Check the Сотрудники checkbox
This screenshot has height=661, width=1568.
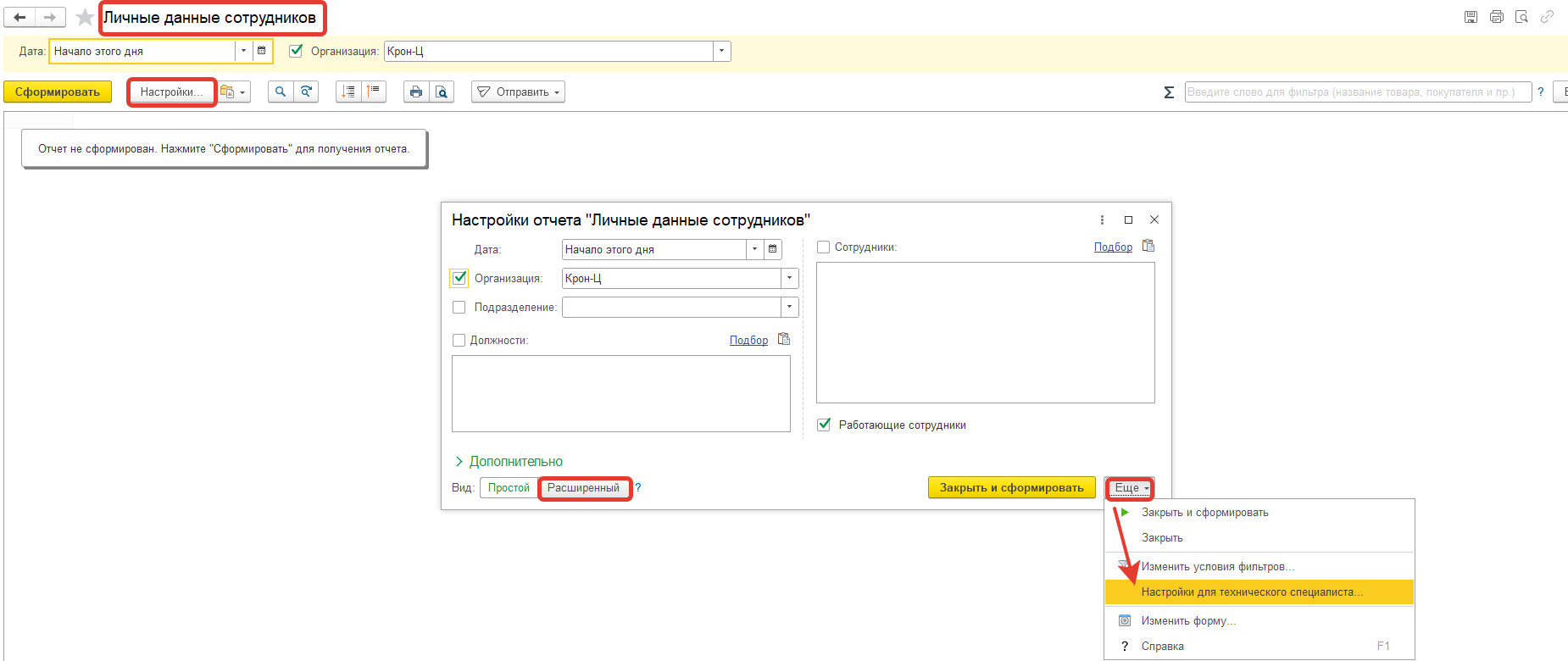[823, 247]
